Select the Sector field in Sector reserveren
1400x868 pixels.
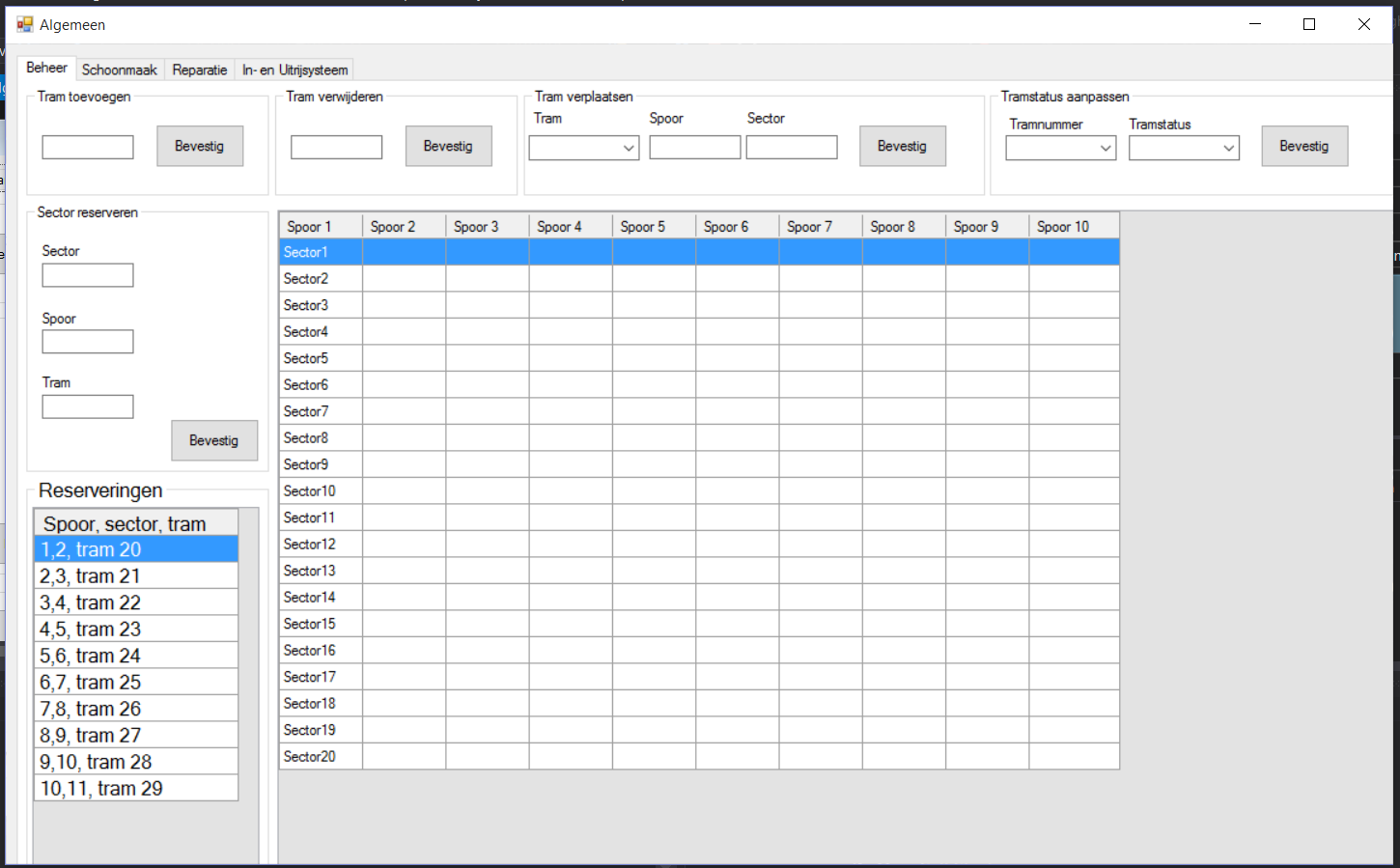[x=88, y=275]
